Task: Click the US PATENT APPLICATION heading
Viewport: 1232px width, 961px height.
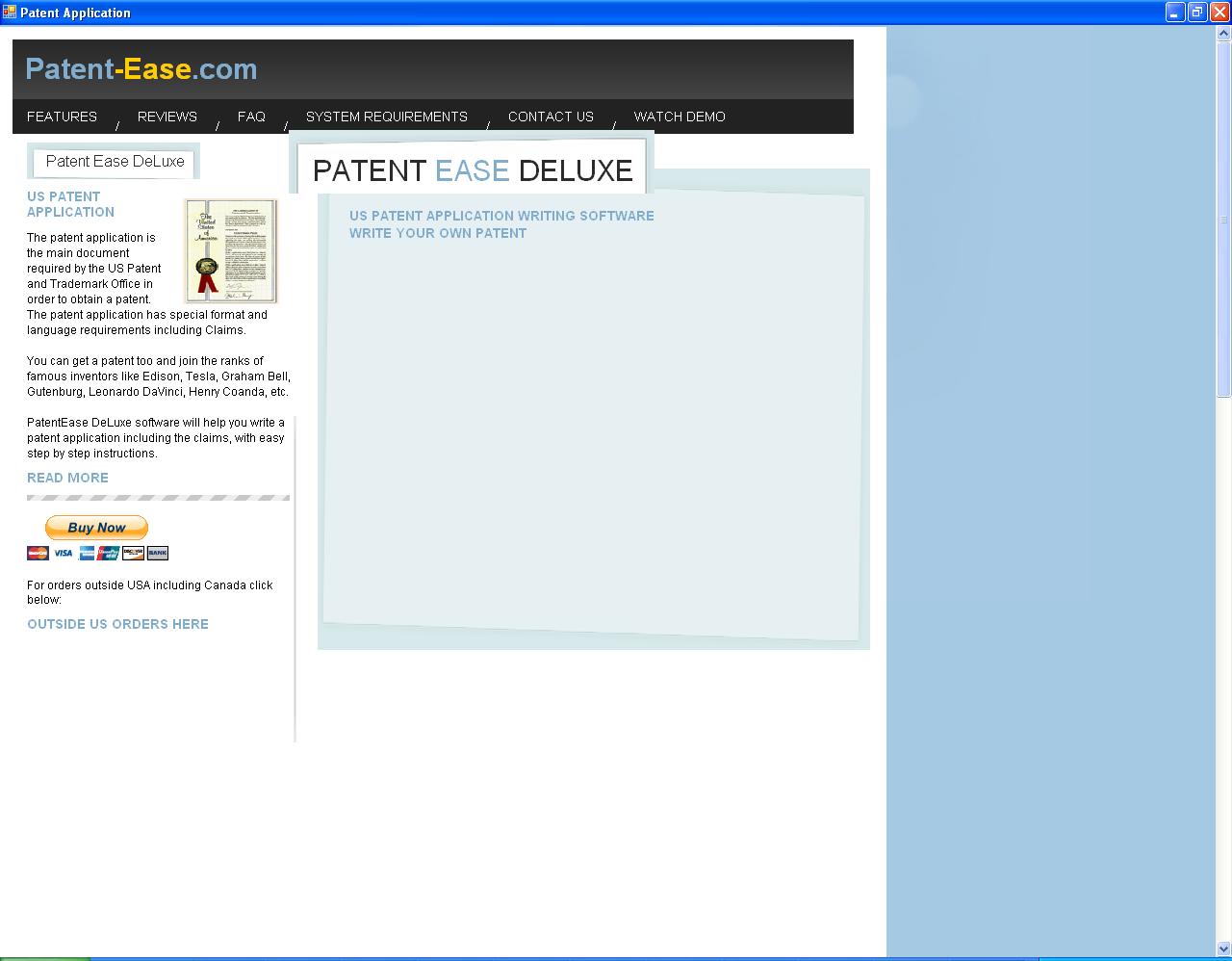Action: coord(70,204)
